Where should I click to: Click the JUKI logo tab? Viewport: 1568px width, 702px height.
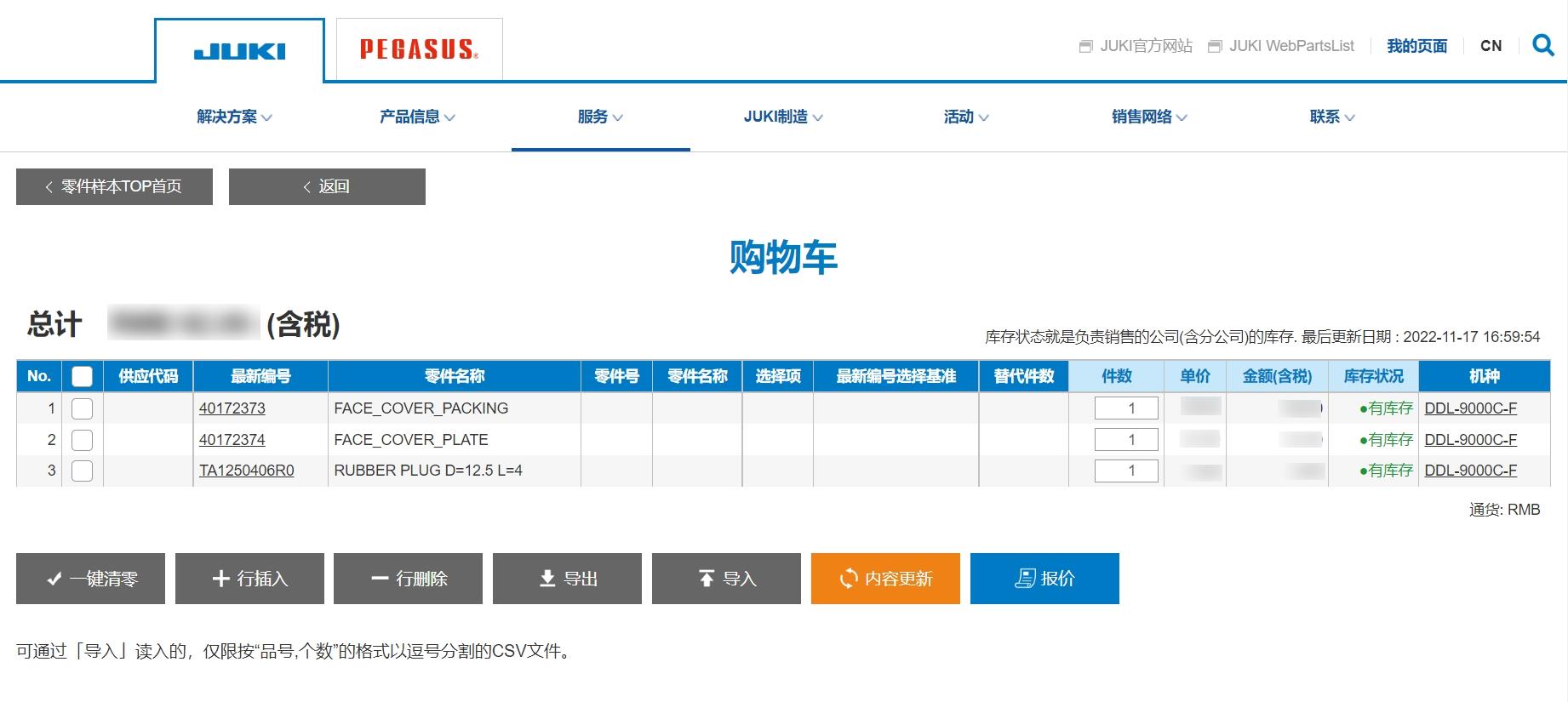coord(239,51)
